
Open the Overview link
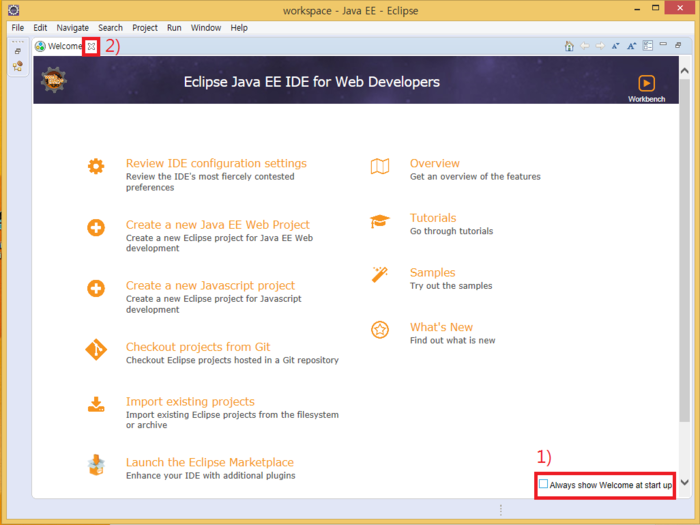434,163
